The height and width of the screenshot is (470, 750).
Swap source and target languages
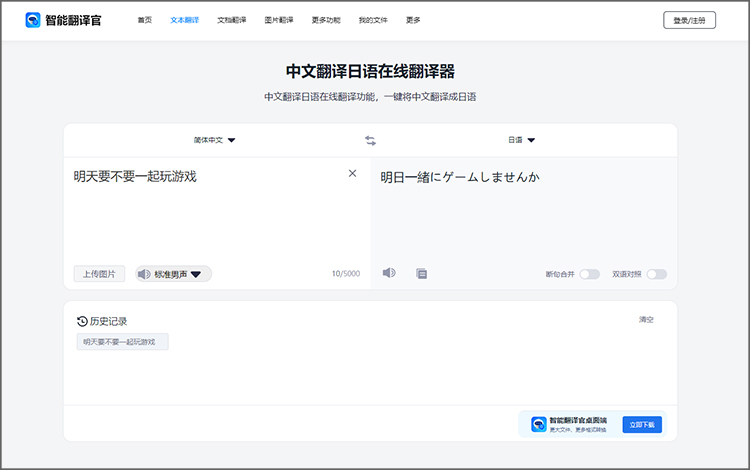point(370,141)
